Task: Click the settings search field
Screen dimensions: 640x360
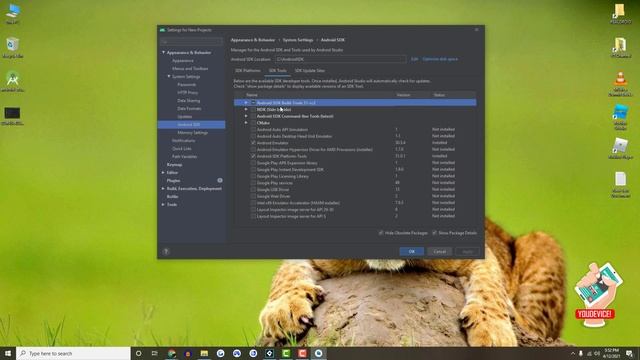Action: click(x=191, y=41)
